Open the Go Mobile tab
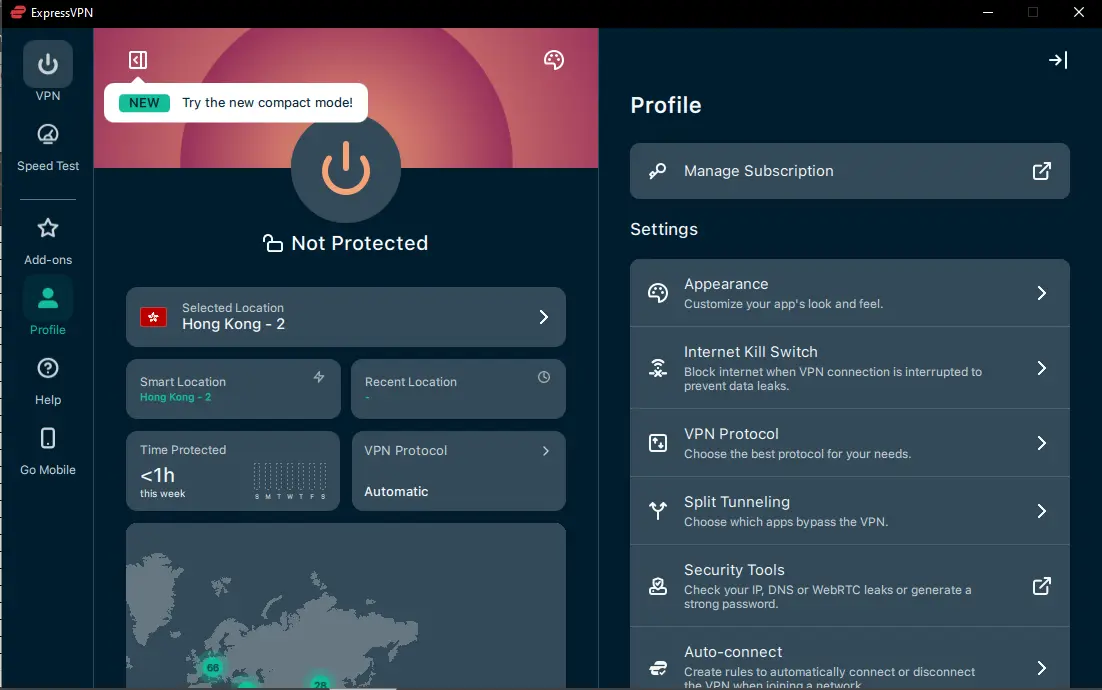This screenshot has height=690, width=1102. (x=48, y=451)
